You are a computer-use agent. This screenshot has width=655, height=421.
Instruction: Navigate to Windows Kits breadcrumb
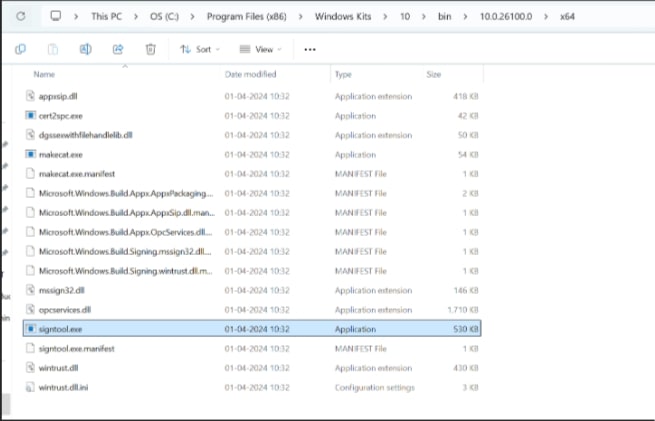tap(343, 17)
